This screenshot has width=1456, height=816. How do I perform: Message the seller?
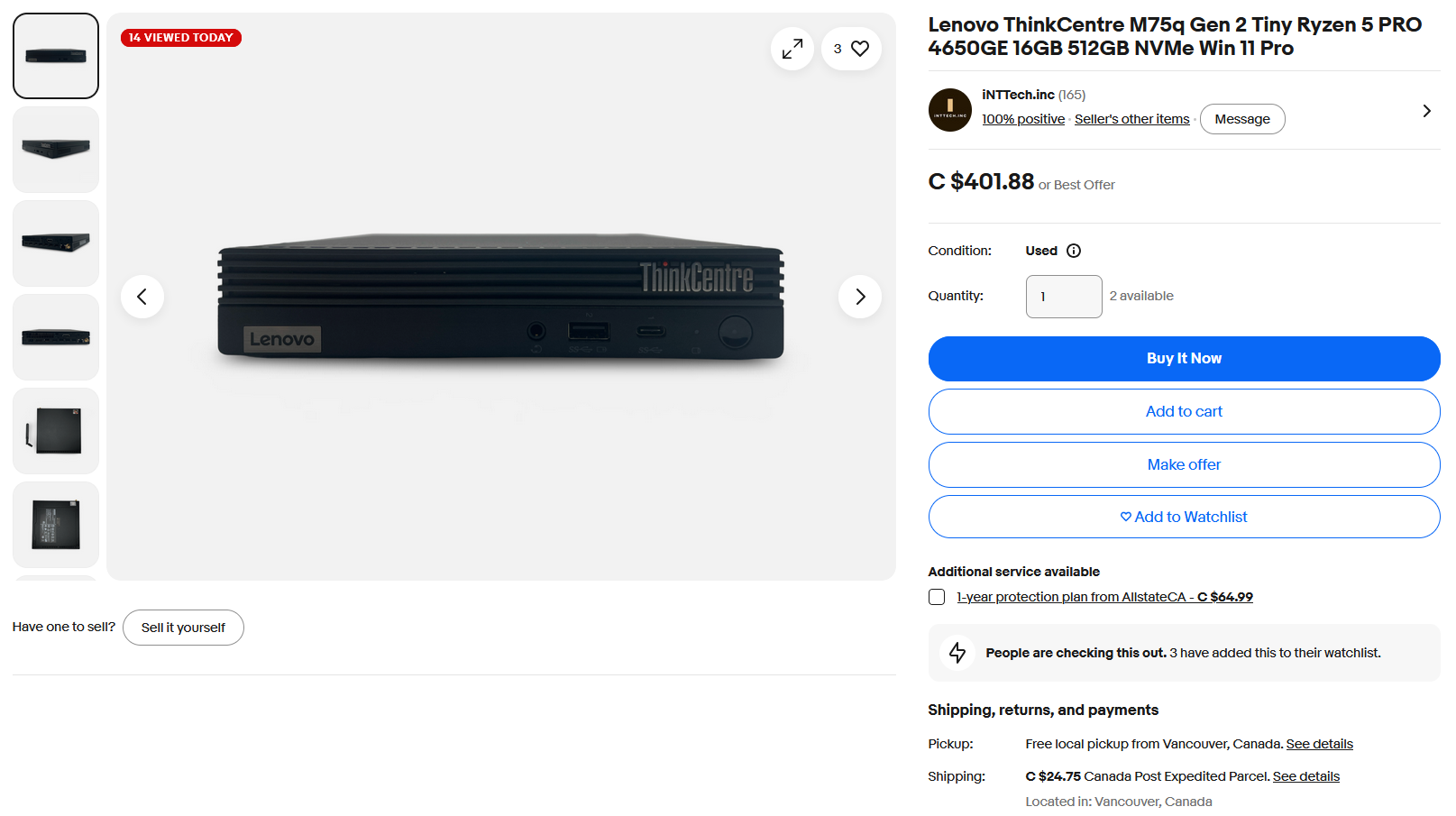1242,119
